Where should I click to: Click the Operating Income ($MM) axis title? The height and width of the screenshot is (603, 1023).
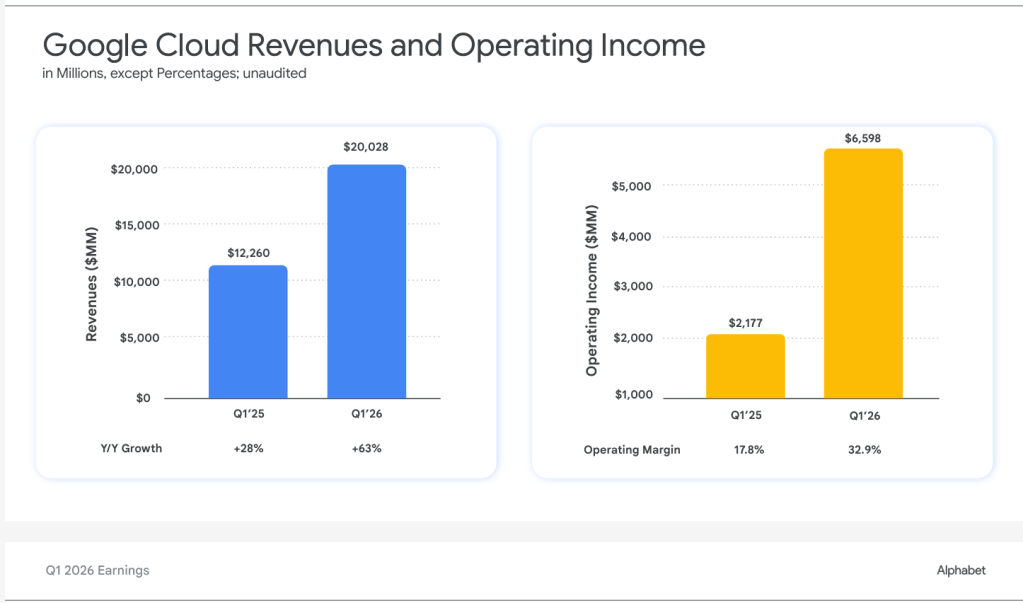(x=591, y=285)
